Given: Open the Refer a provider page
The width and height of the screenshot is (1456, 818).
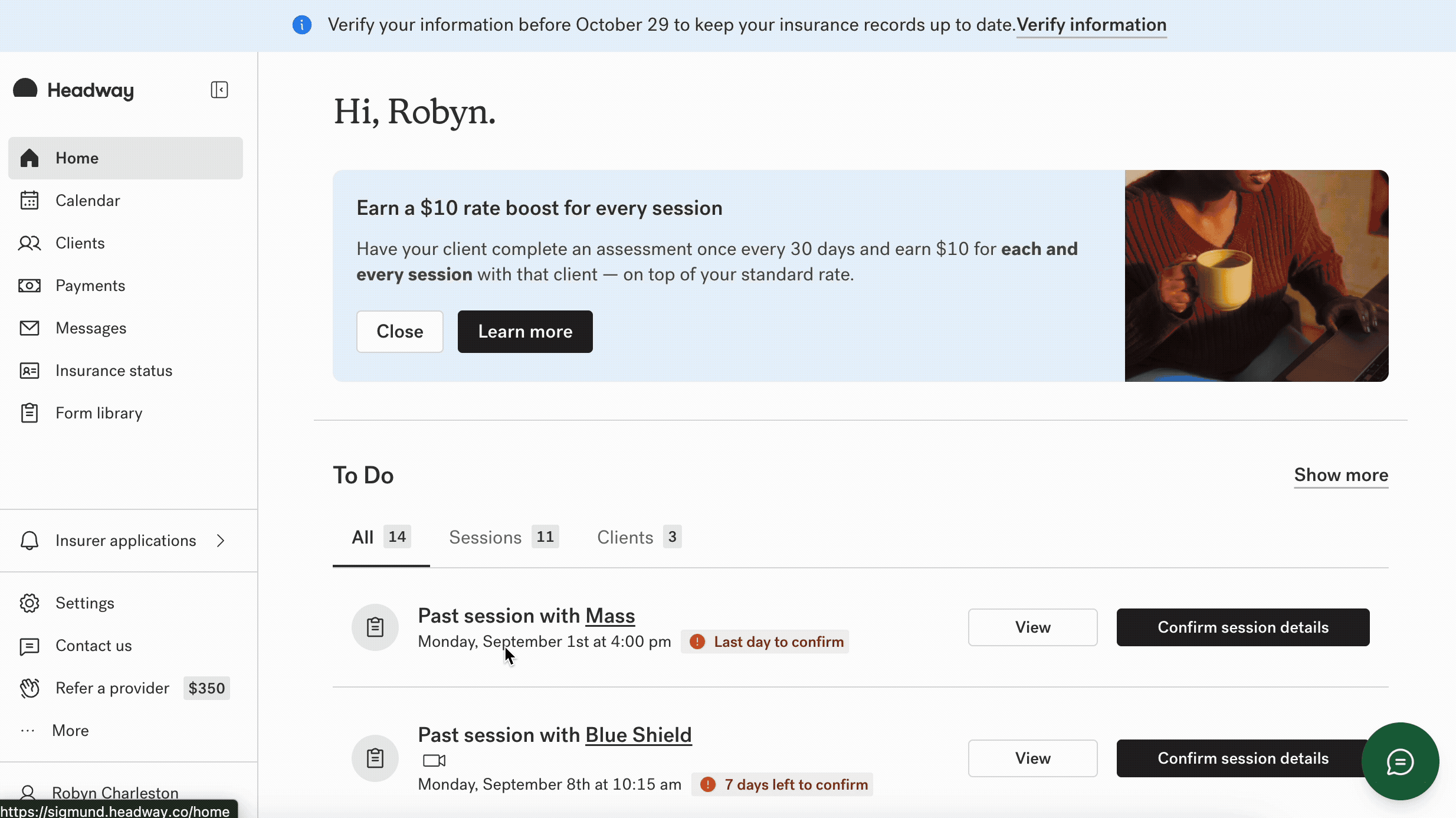Looking at the screenshot, I should (x=113, y=688).
